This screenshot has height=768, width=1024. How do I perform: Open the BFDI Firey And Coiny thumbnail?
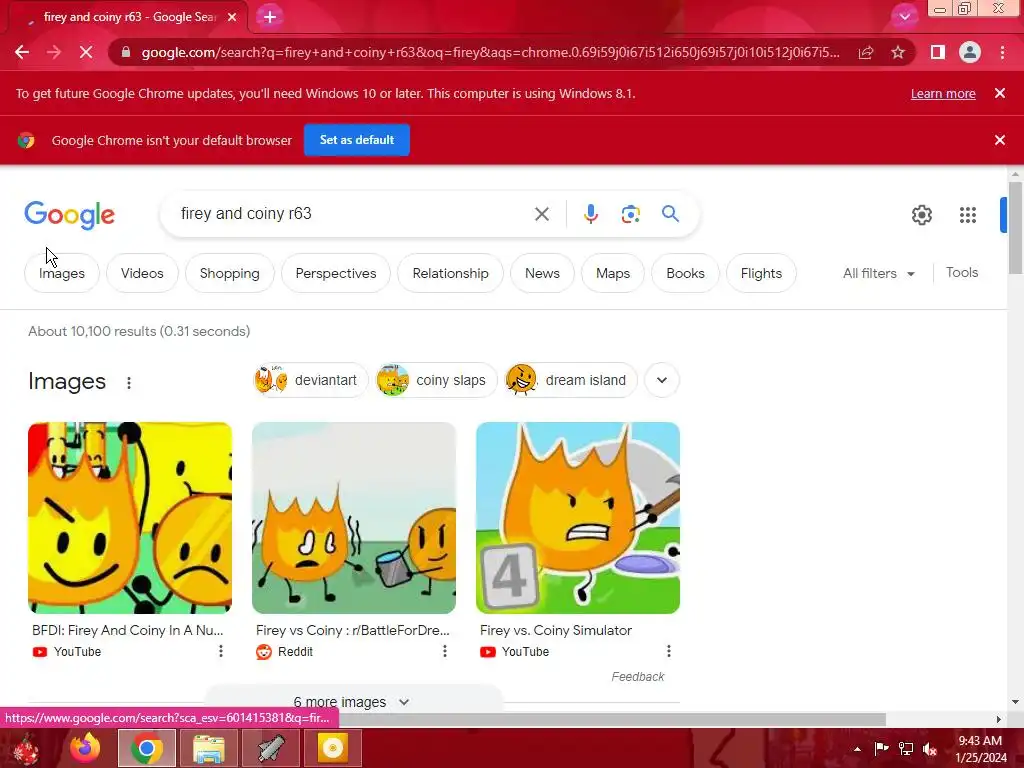click(130, 518)
